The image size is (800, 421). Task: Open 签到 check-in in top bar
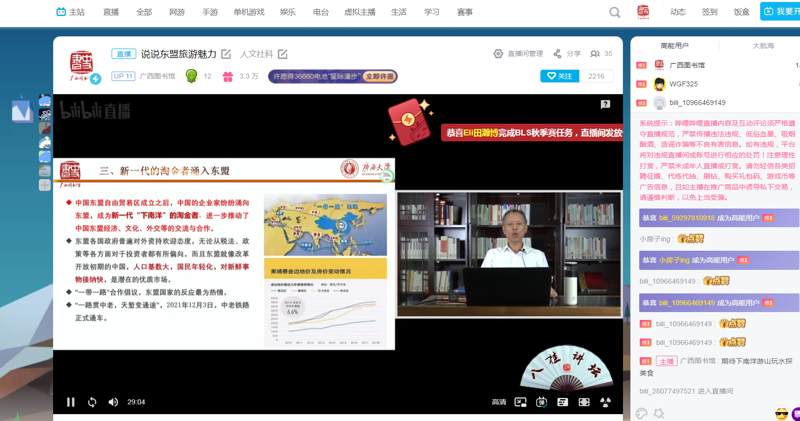(x=710, y=12)
